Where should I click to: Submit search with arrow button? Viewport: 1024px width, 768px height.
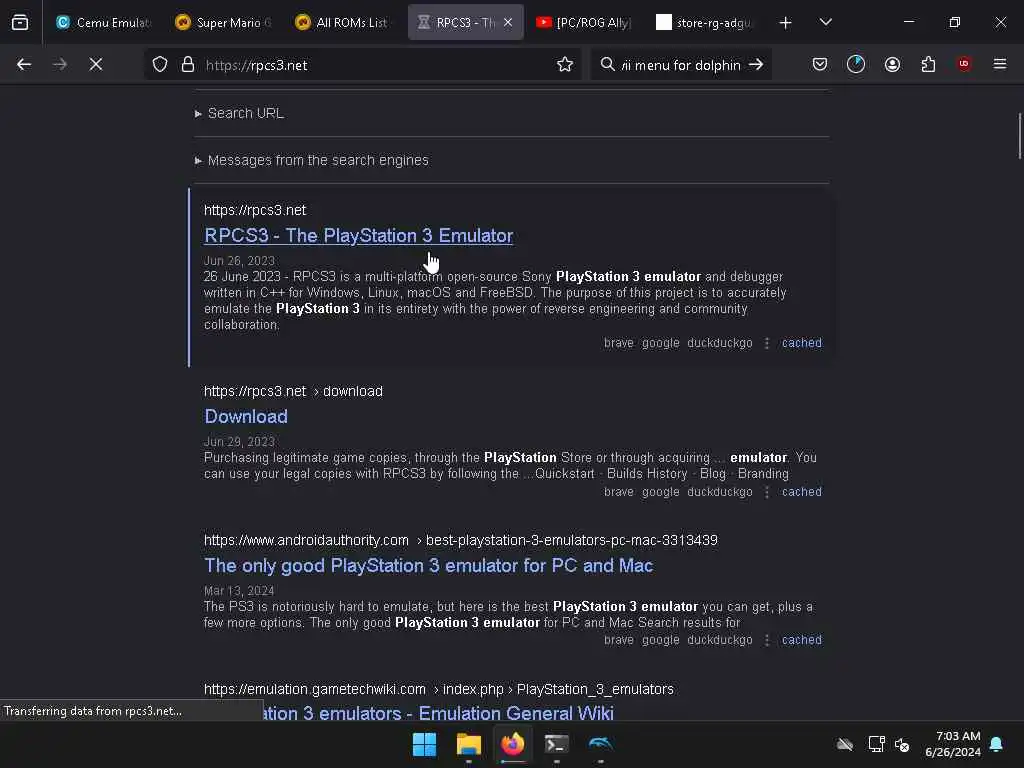click(x=756, y=64)
